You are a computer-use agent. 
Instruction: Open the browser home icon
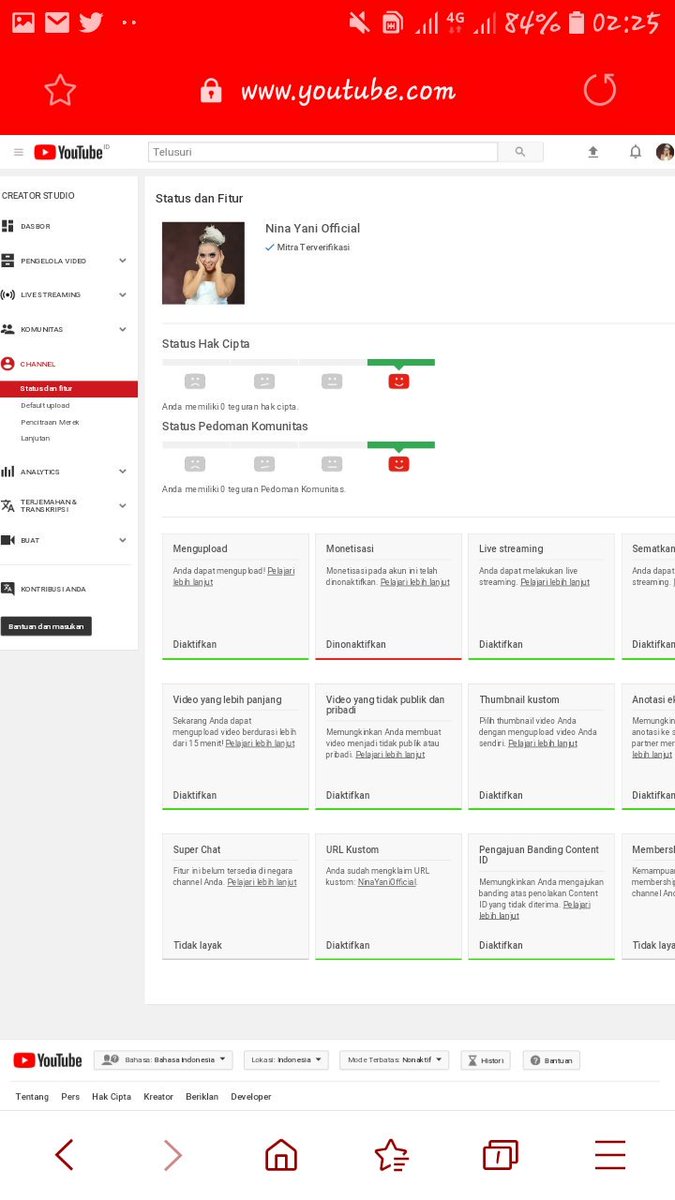[281, 1155]
